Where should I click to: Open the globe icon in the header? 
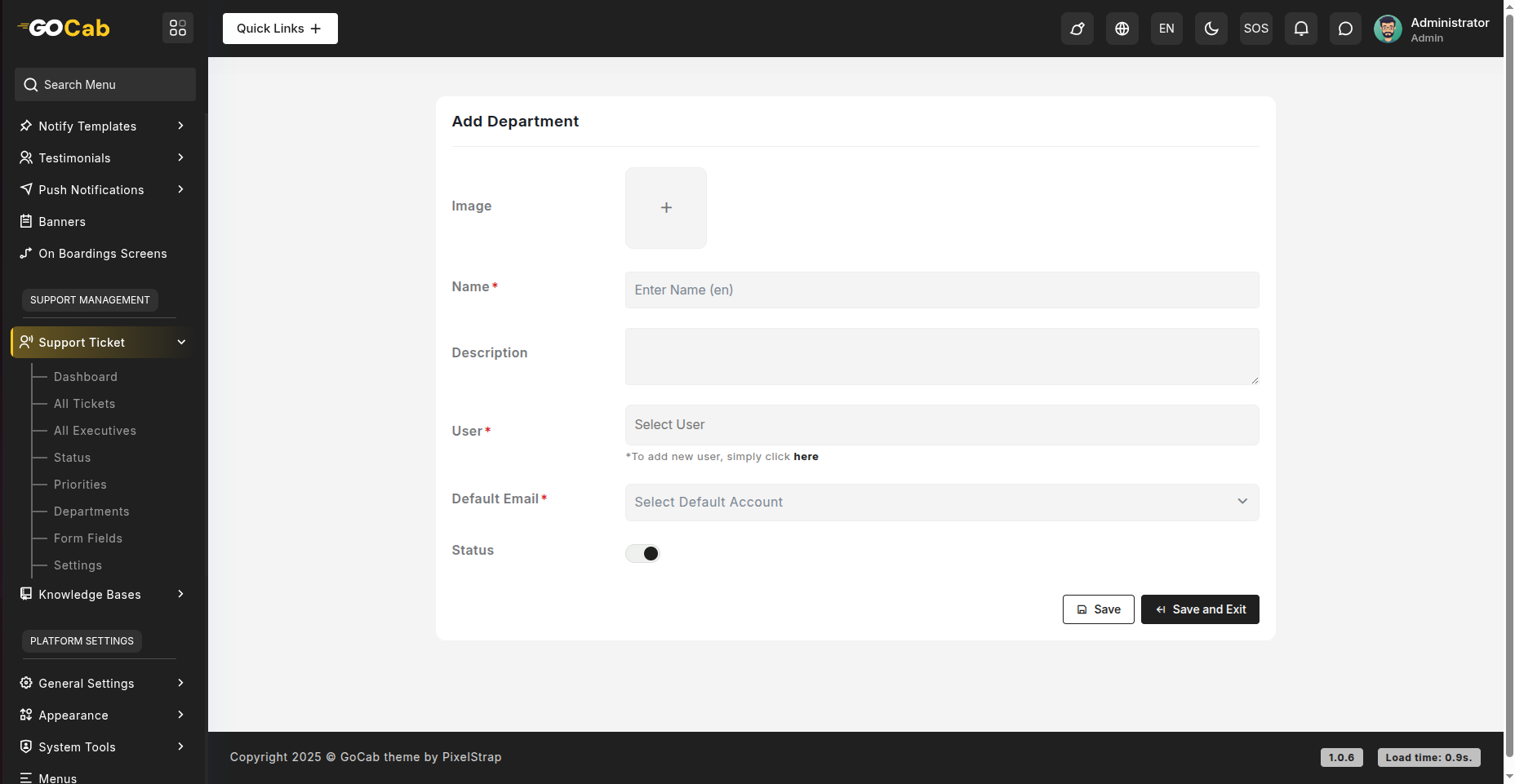[1122, 29]
